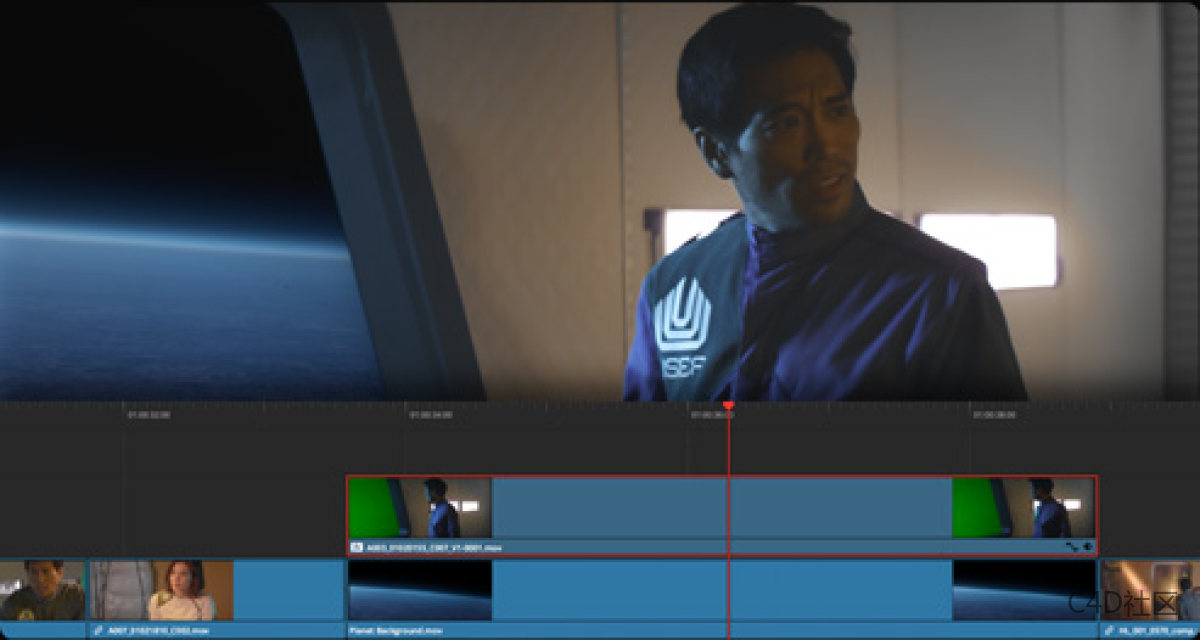Click the red playhead handle on the ruler

728,406
